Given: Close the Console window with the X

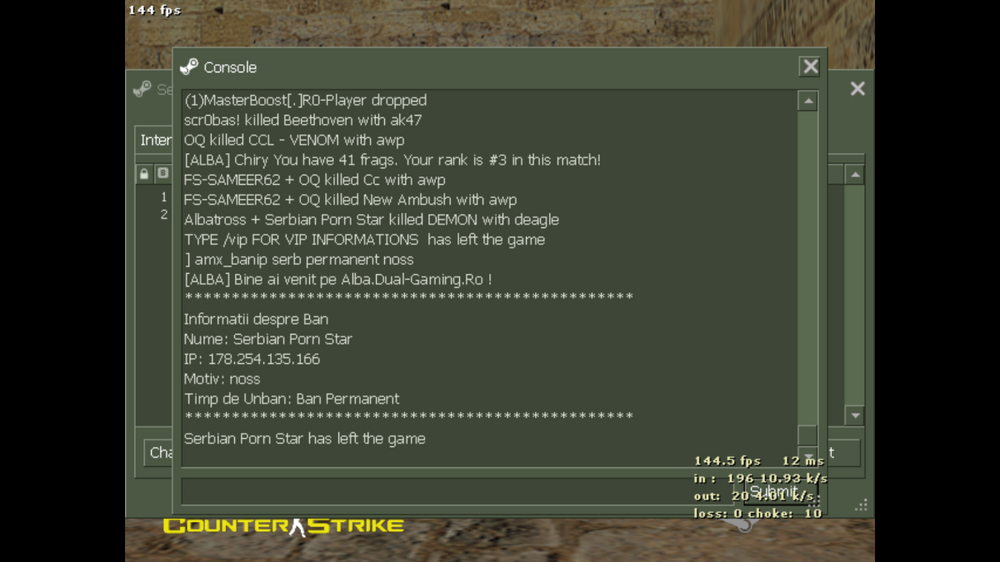Looking at the screenshot, I should pyautogui.click(x=810, y=66).
